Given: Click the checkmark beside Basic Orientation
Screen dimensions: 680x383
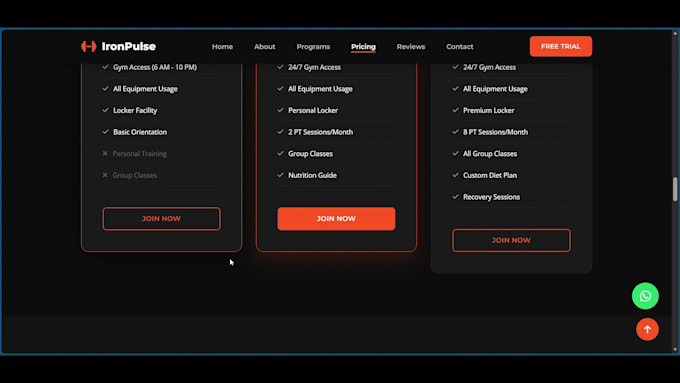Looking at the screenshot, I should pyautogui.click(x=105, y=131).
